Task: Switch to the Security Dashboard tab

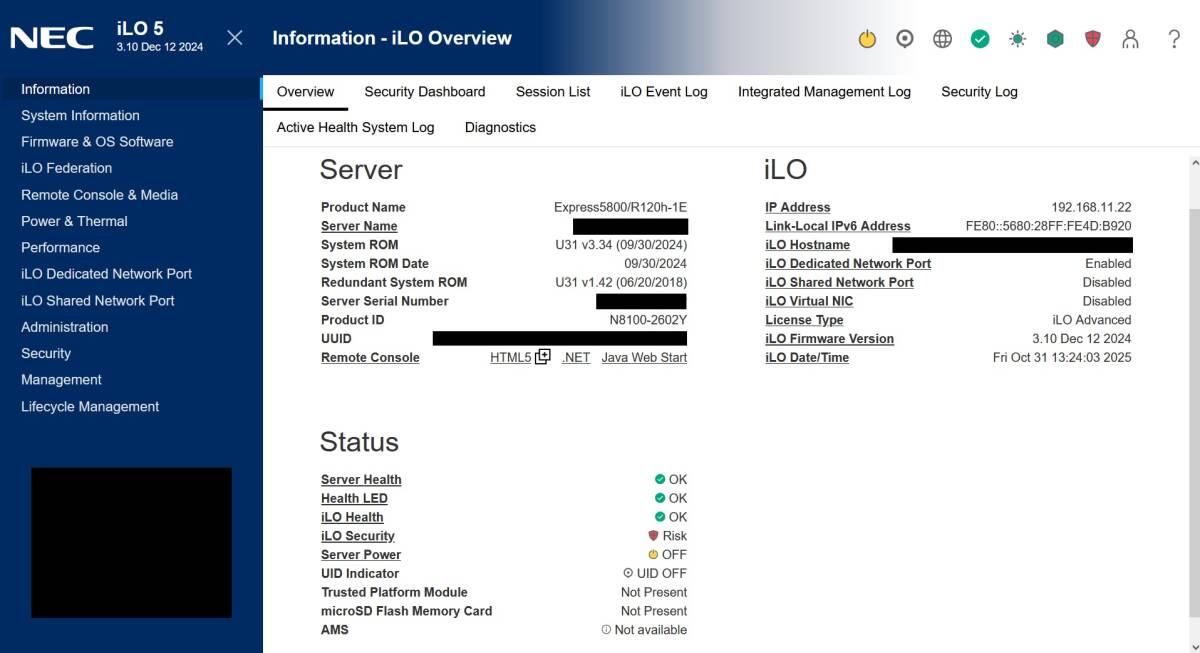Action: 425,92
